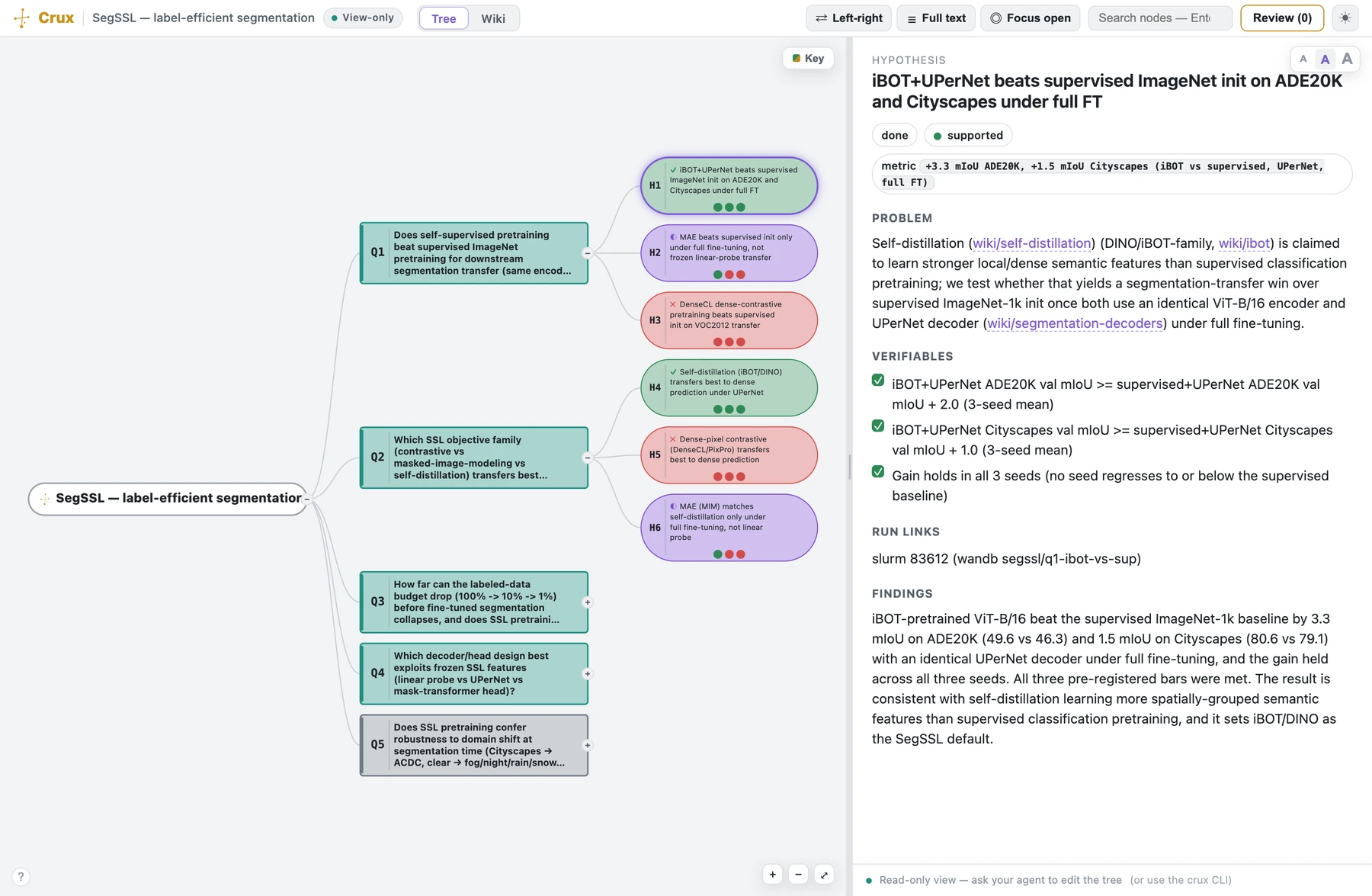1372x896 pixels.
Task: Collapse the Q1 question branch
Action: click(587, 253)
